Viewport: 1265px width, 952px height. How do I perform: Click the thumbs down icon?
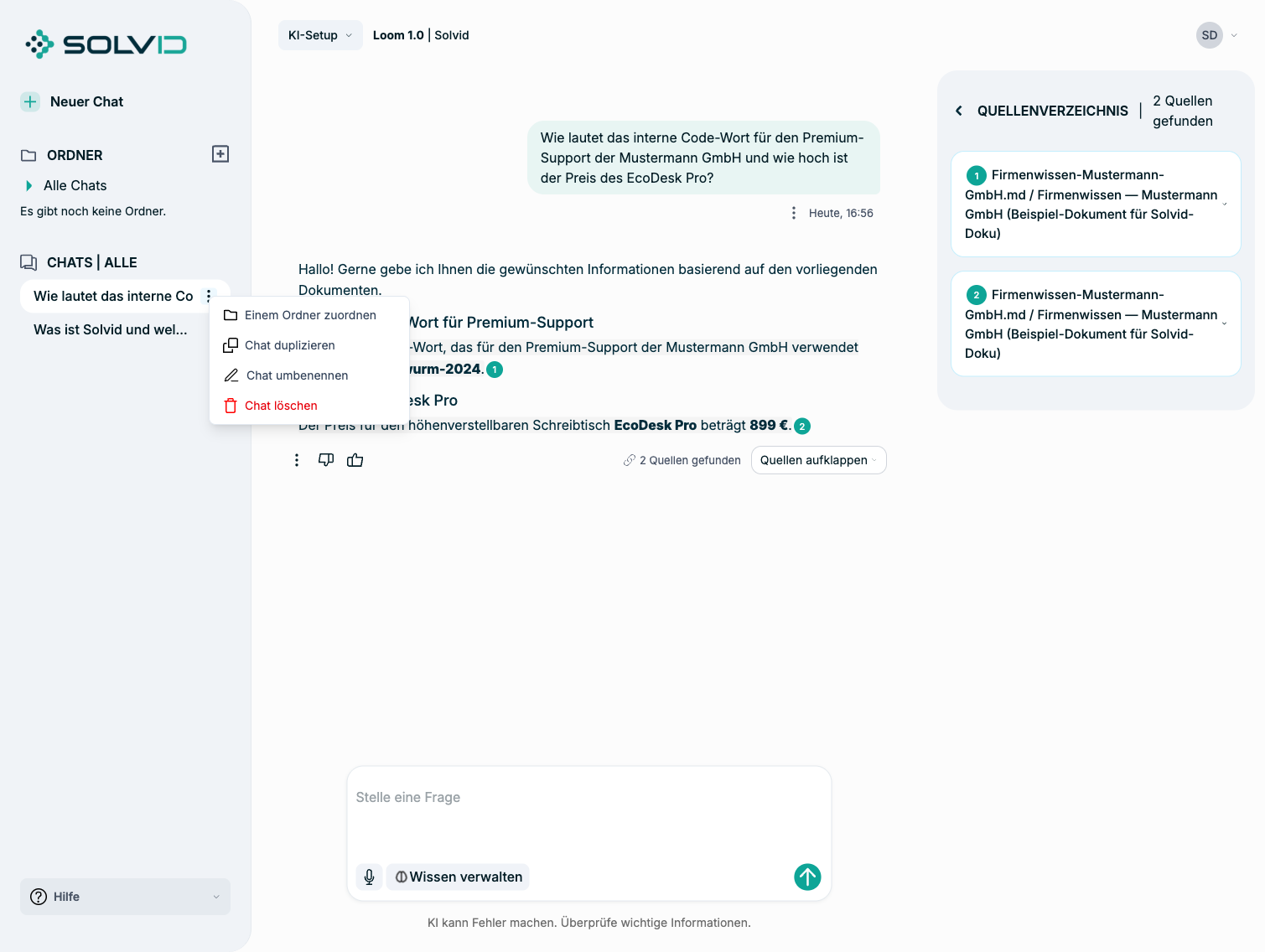pyautogui.click(x=326, y=459)
